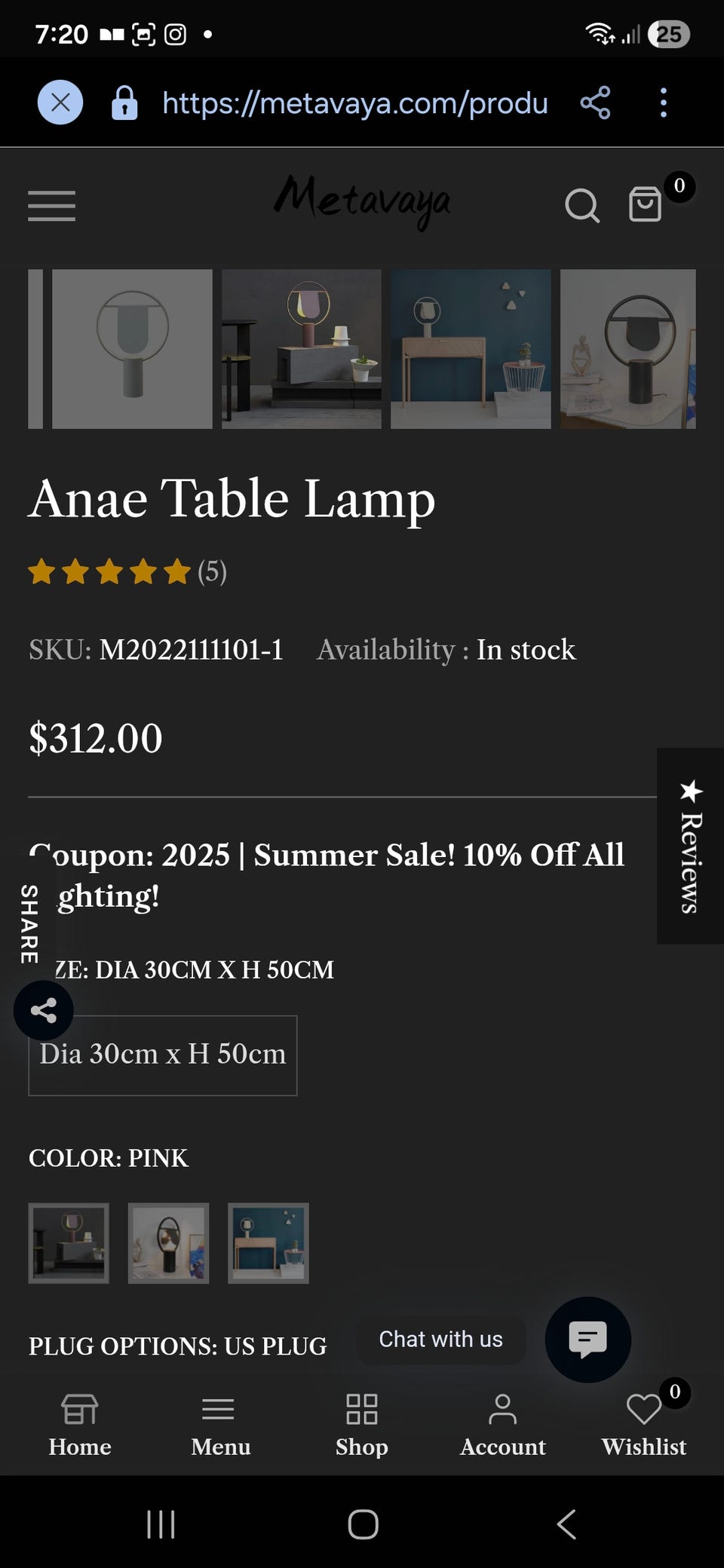Tap the five-star rating reviews link
The width and height of the screenshot is (724, 1568).
click(127, 572)
